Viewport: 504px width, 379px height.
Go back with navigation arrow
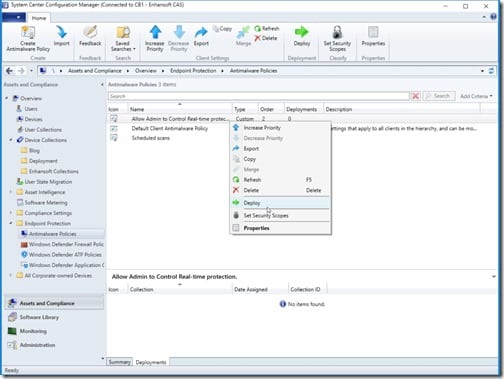(x=9, y=71)
